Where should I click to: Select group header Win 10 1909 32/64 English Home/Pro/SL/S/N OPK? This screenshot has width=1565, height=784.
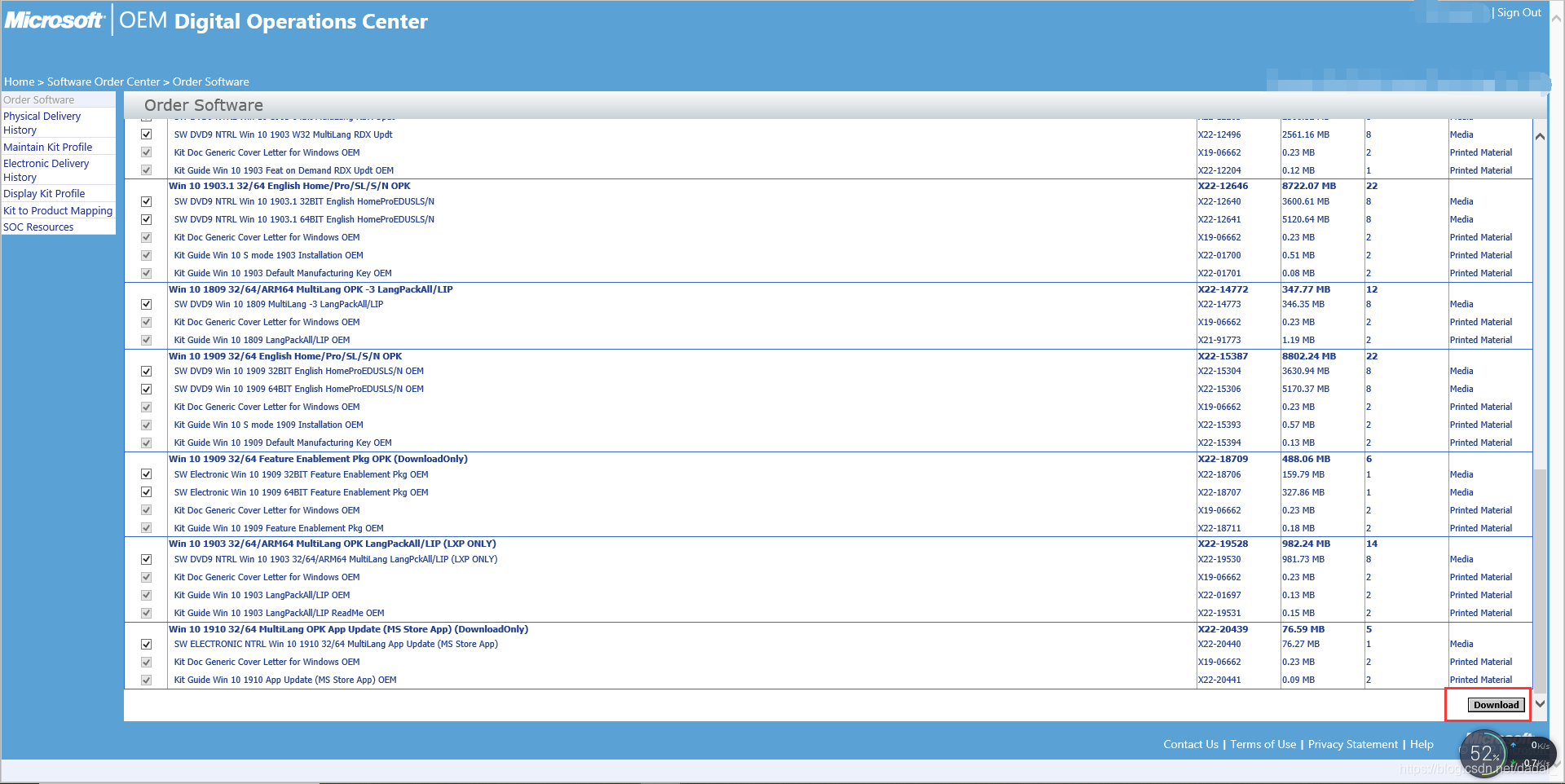click(285, 356)
